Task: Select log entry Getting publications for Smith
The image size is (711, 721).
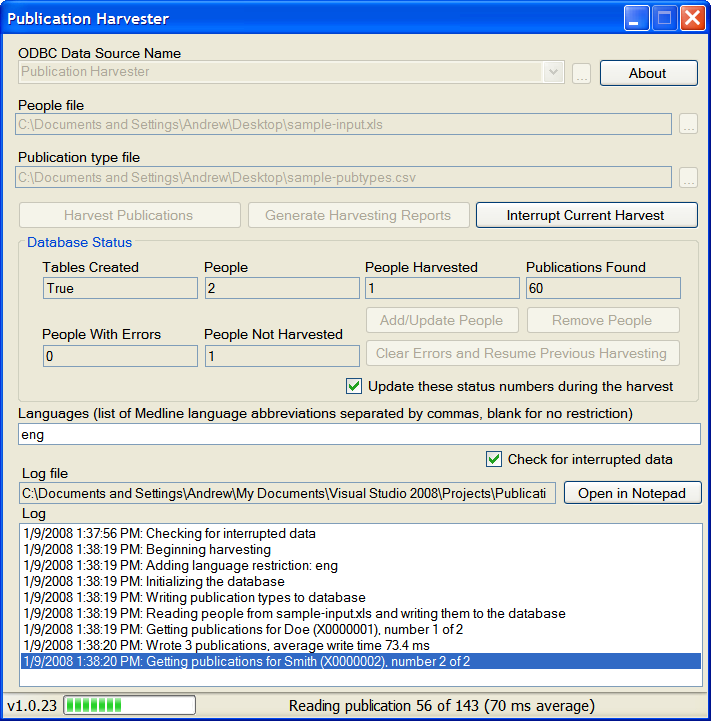Action: [361, 661]
